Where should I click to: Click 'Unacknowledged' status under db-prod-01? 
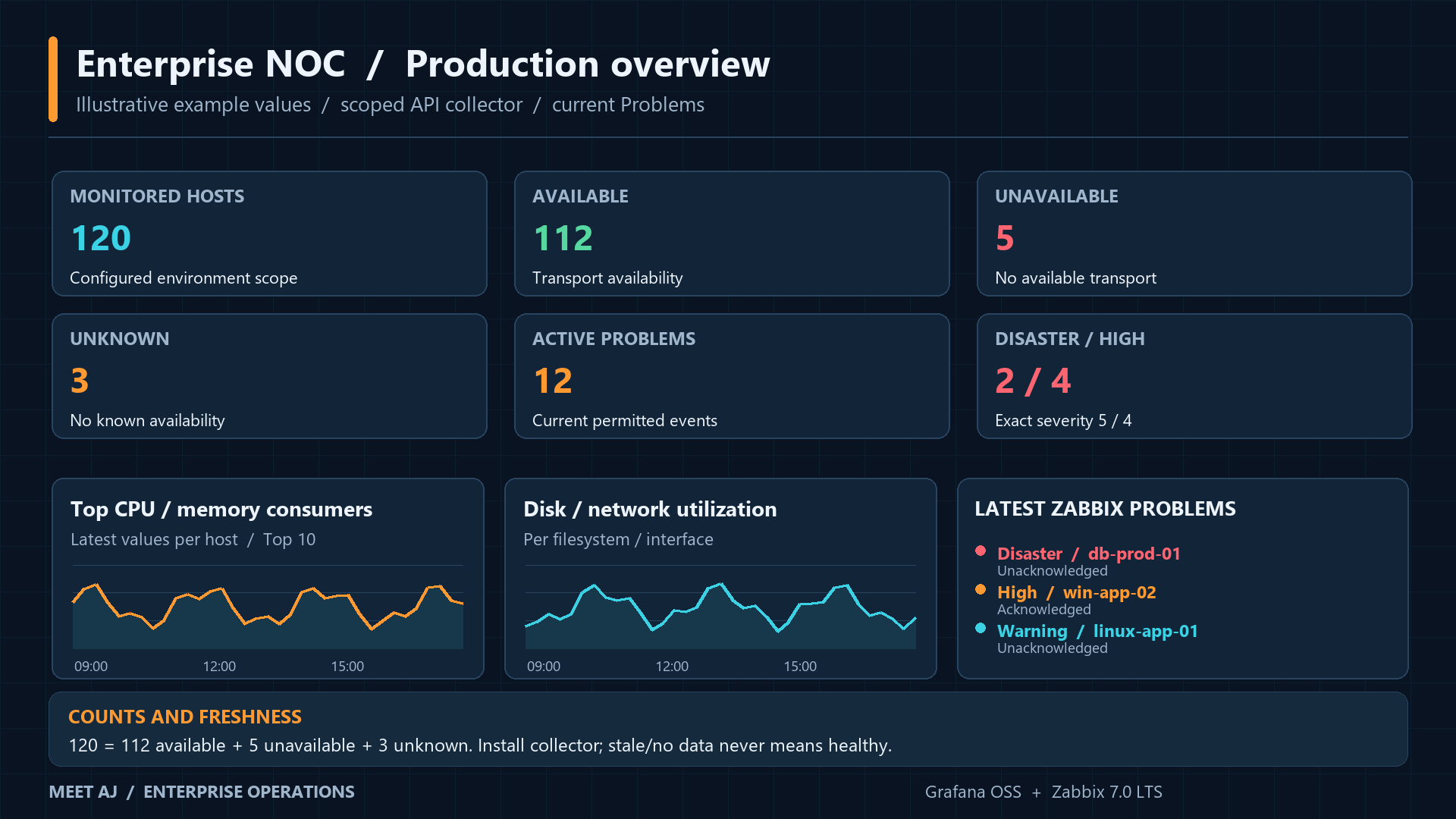click(x=1053, y=570)
